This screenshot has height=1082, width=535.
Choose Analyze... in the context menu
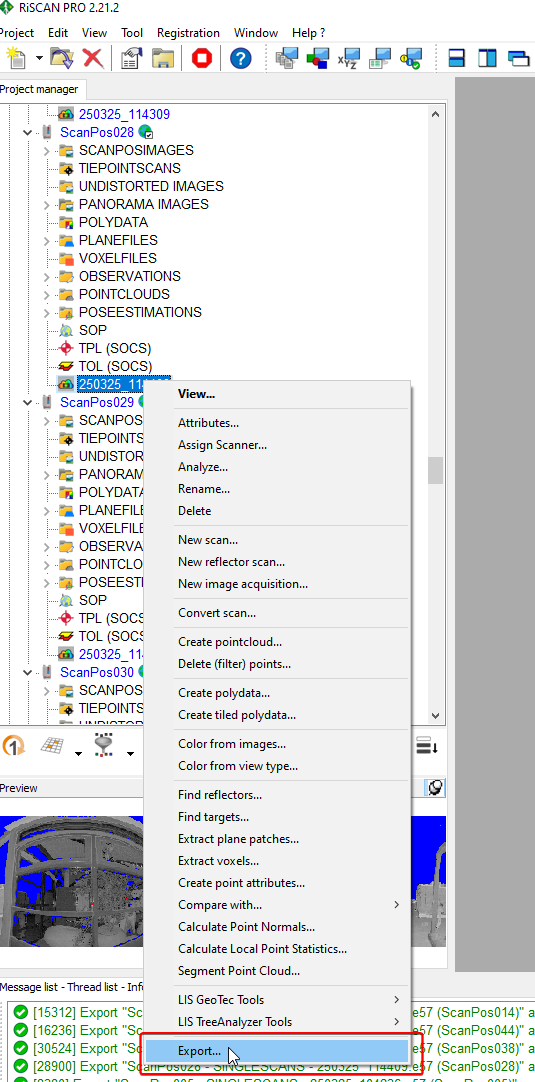(x=276, y=467)
